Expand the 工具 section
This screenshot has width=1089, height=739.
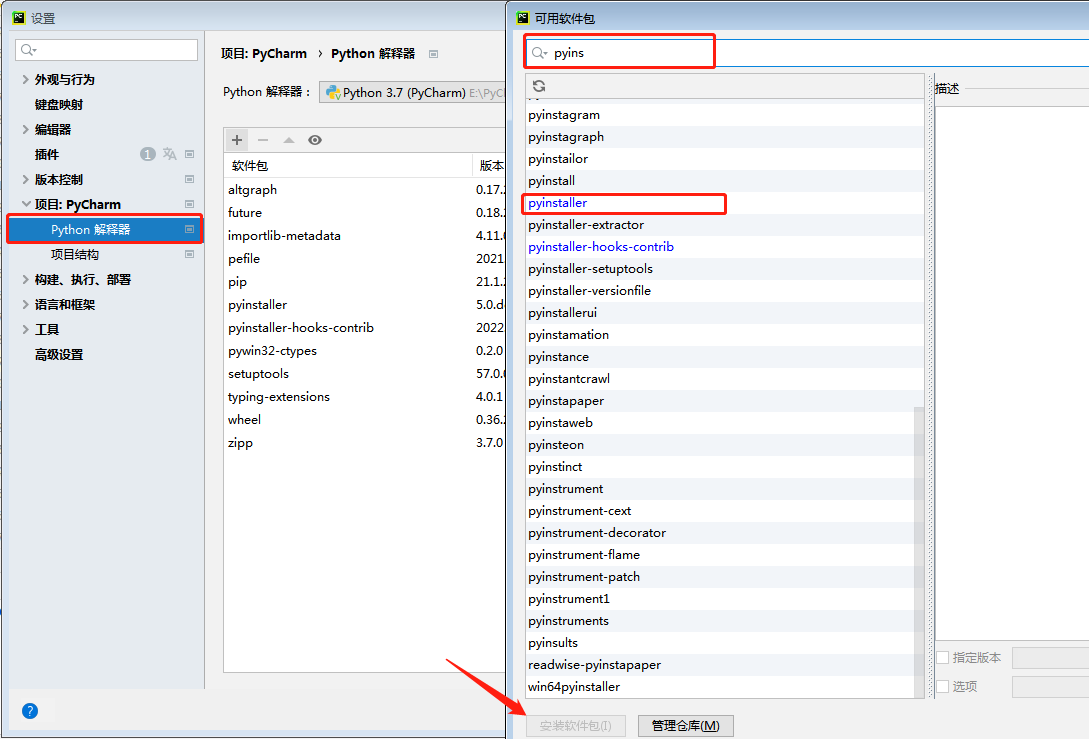coord(26,329)
